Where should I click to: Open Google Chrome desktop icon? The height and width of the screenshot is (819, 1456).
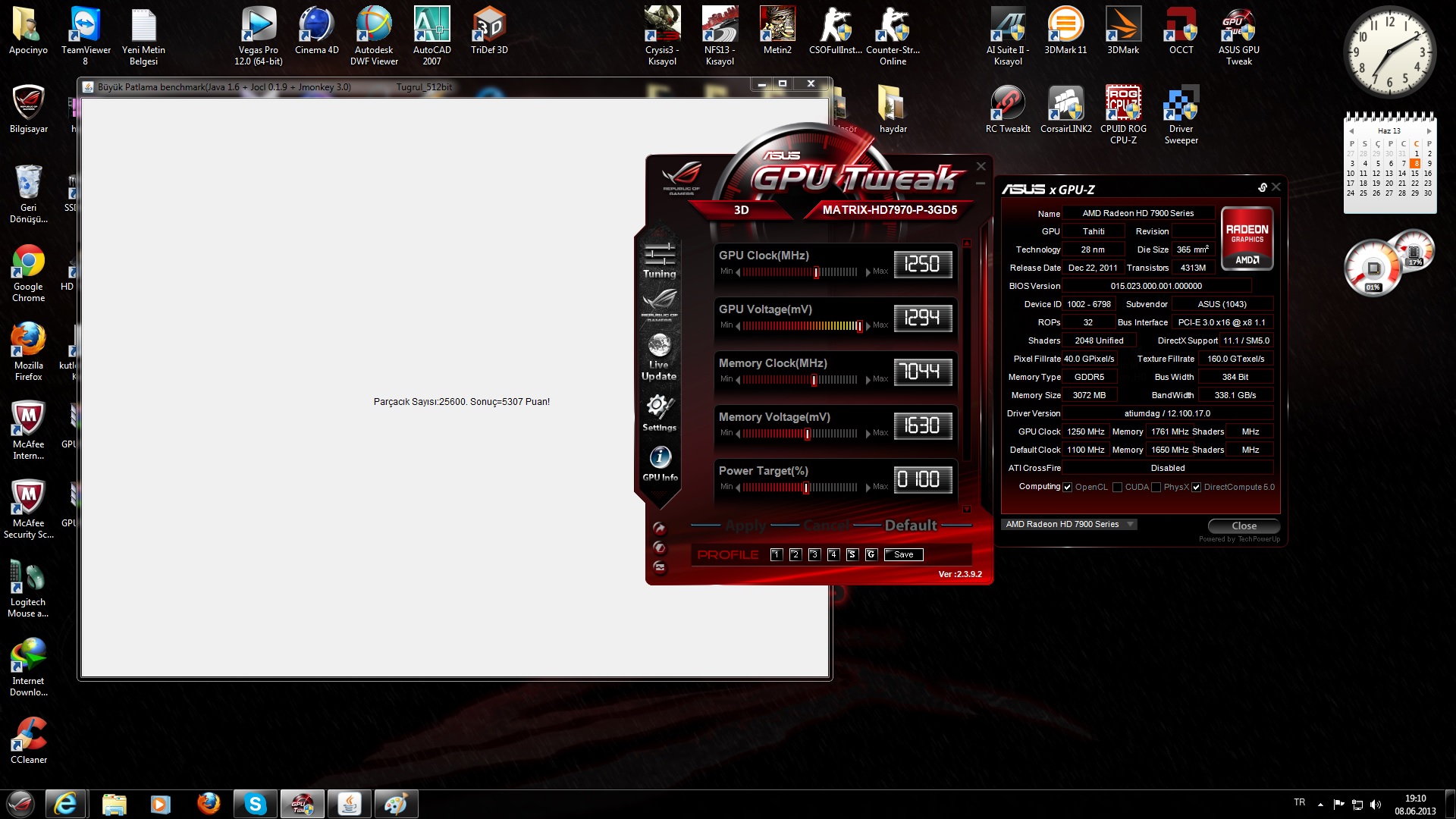[x=28, y=273]
